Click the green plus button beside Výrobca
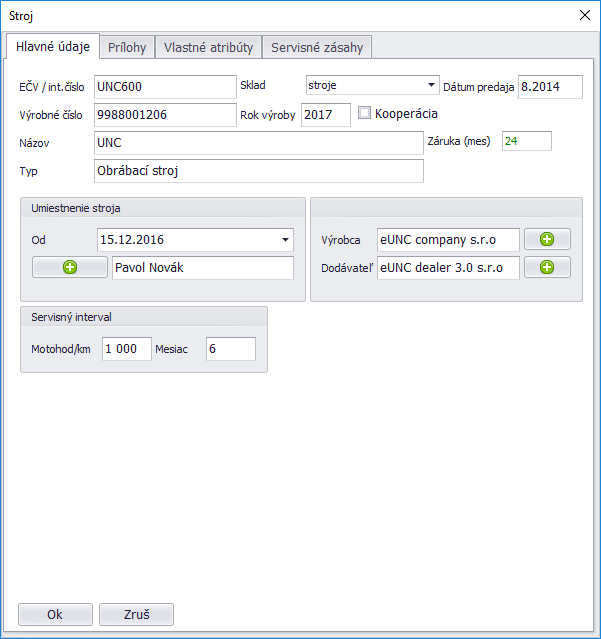Viewport: 601px width, 639px height. [547, 240]
